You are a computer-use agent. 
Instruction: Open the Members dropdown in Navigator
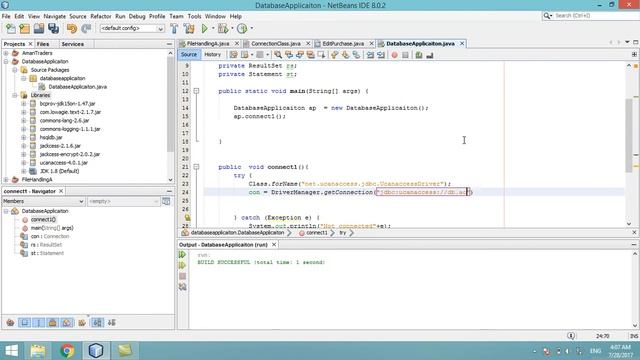43,201
